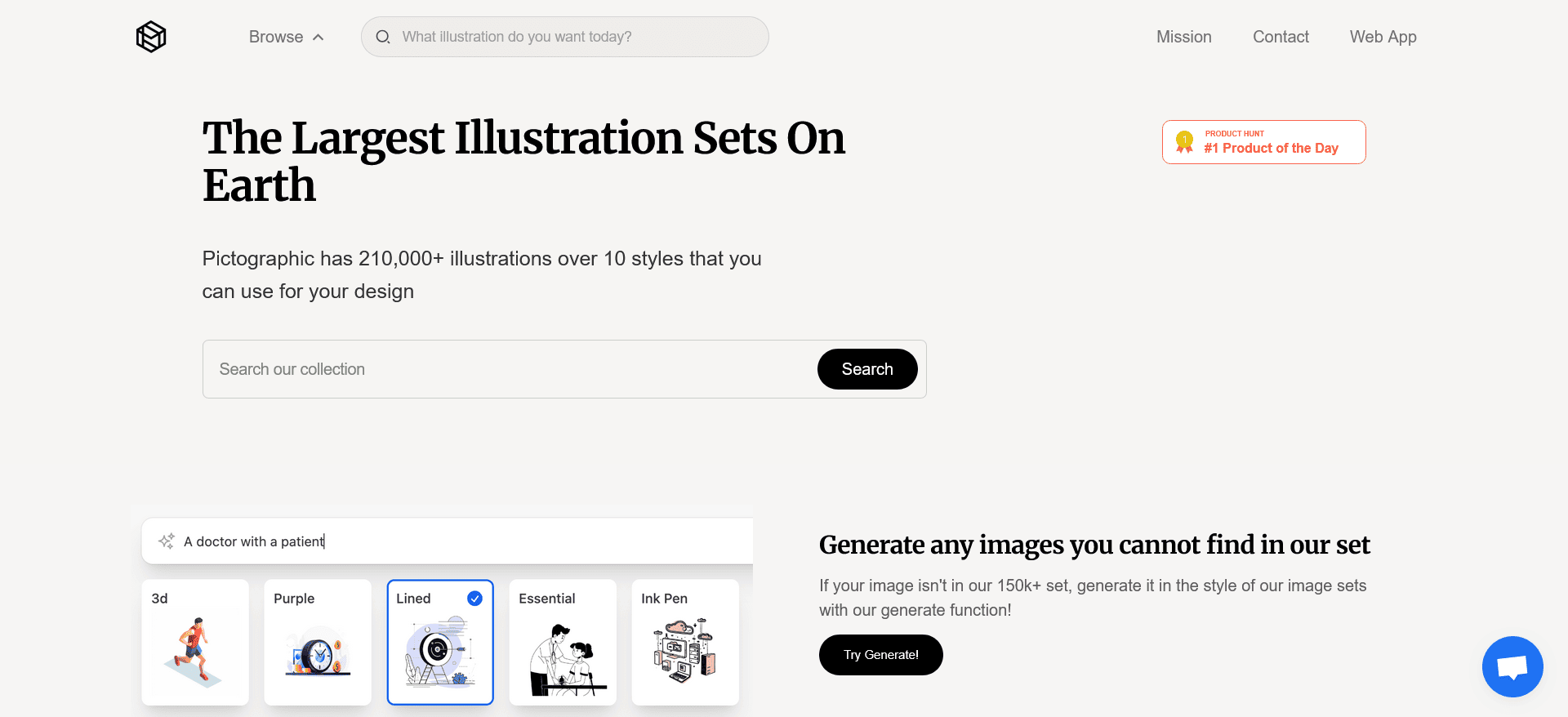Click the Pictographic cube logo
1568x717 pixels.
(x=151, y=37)
